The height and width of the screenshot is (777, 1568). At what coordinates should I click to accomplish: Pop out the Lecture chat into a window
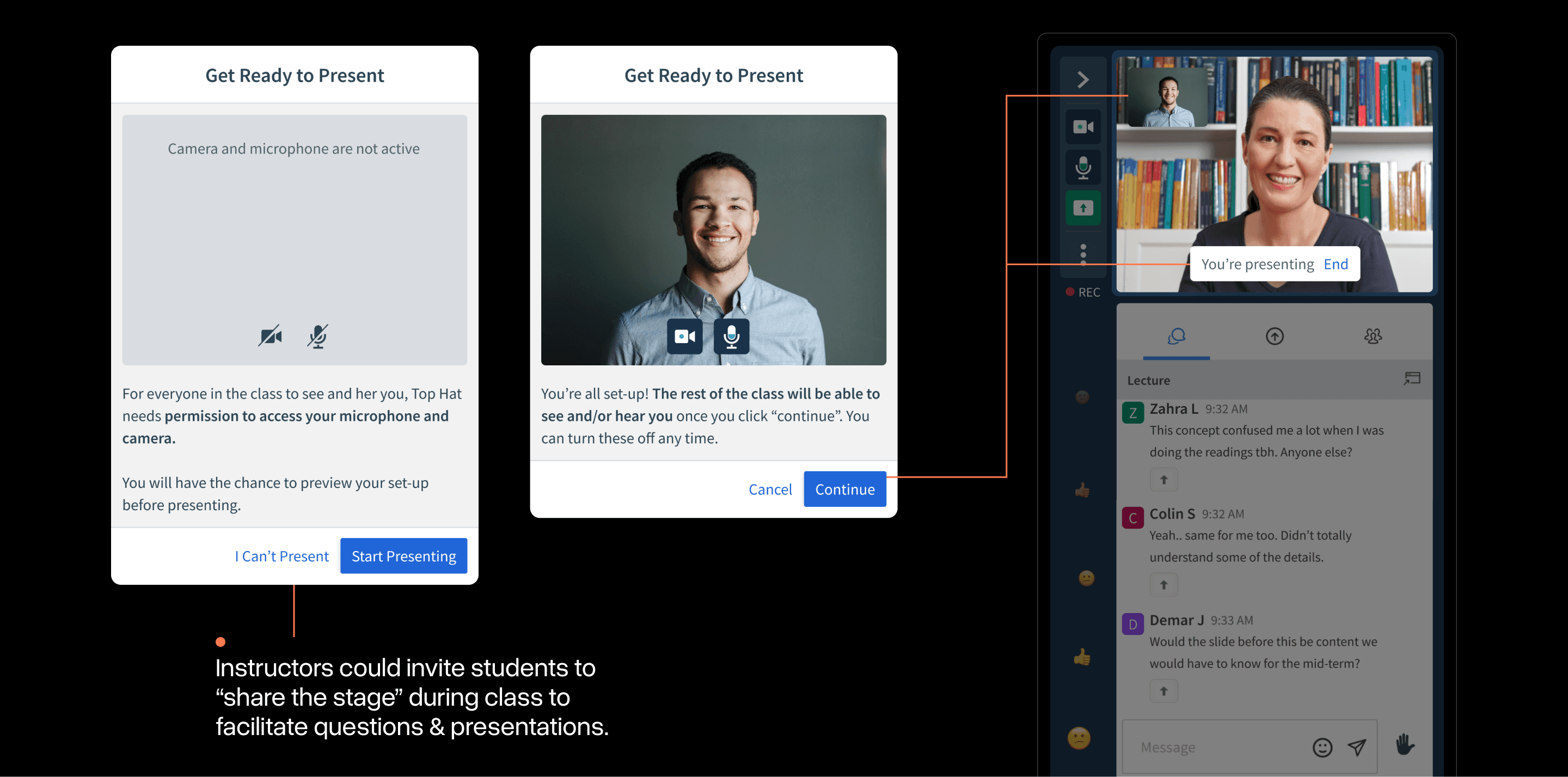click(1412, 379)
